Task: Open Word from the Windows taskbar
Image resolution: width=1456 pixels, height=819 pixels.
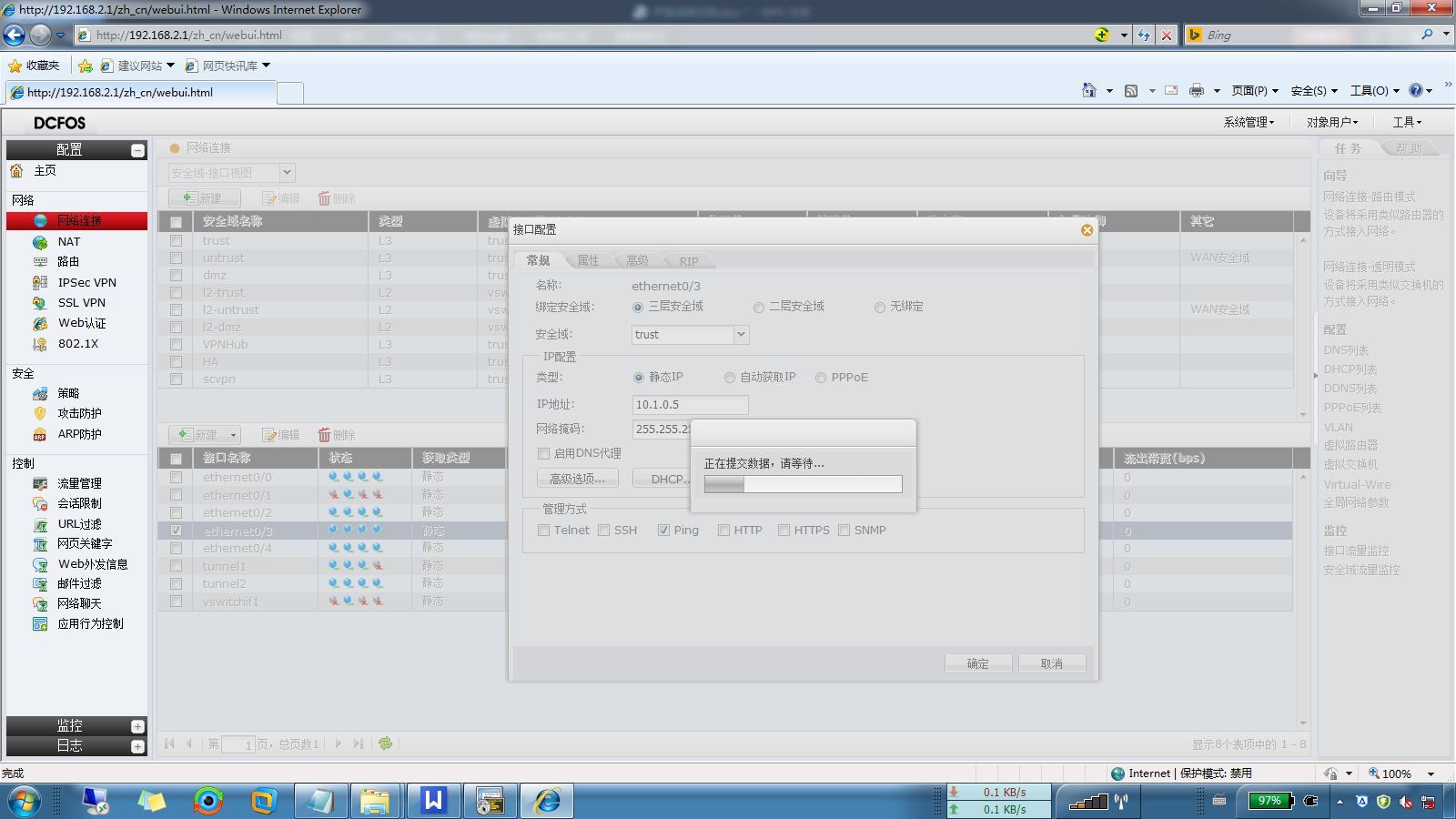Action: [432, 801]
